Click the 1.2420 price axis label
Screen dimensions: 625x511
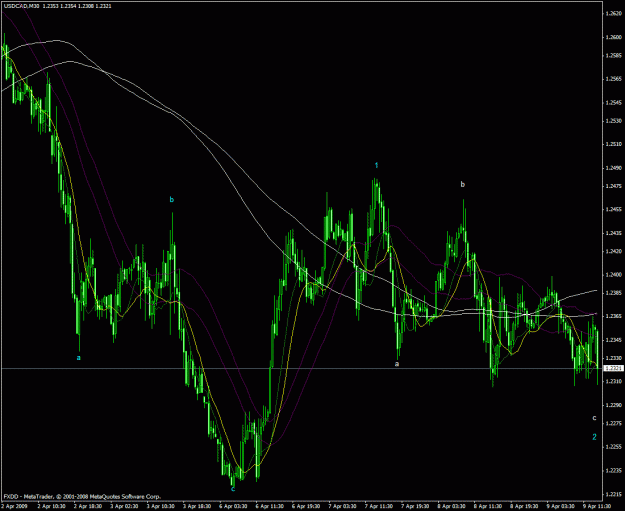[x=613, y=251]
